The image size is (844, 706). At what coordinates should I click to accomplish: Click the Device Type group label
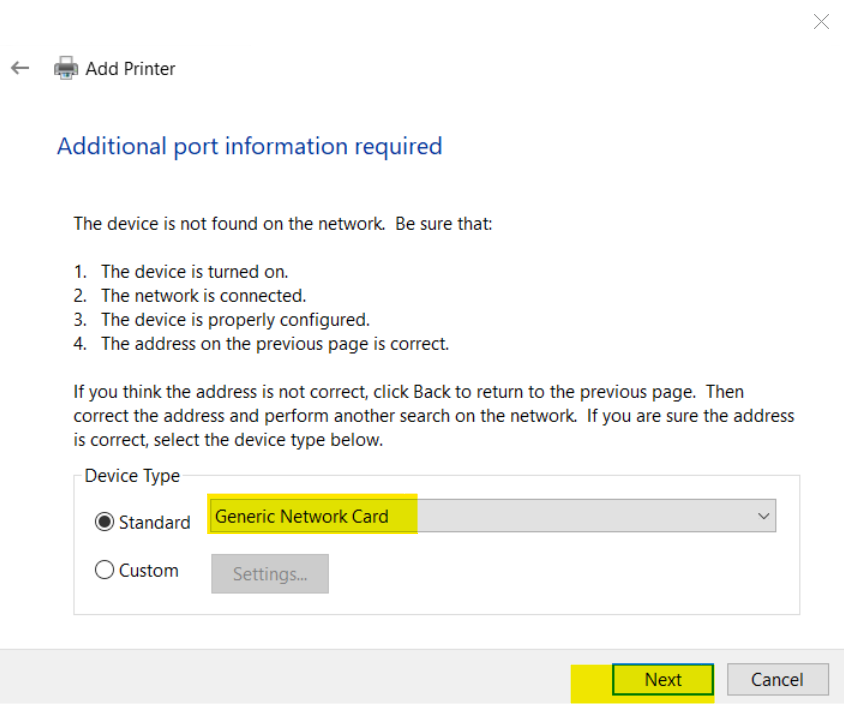[132, 476]
